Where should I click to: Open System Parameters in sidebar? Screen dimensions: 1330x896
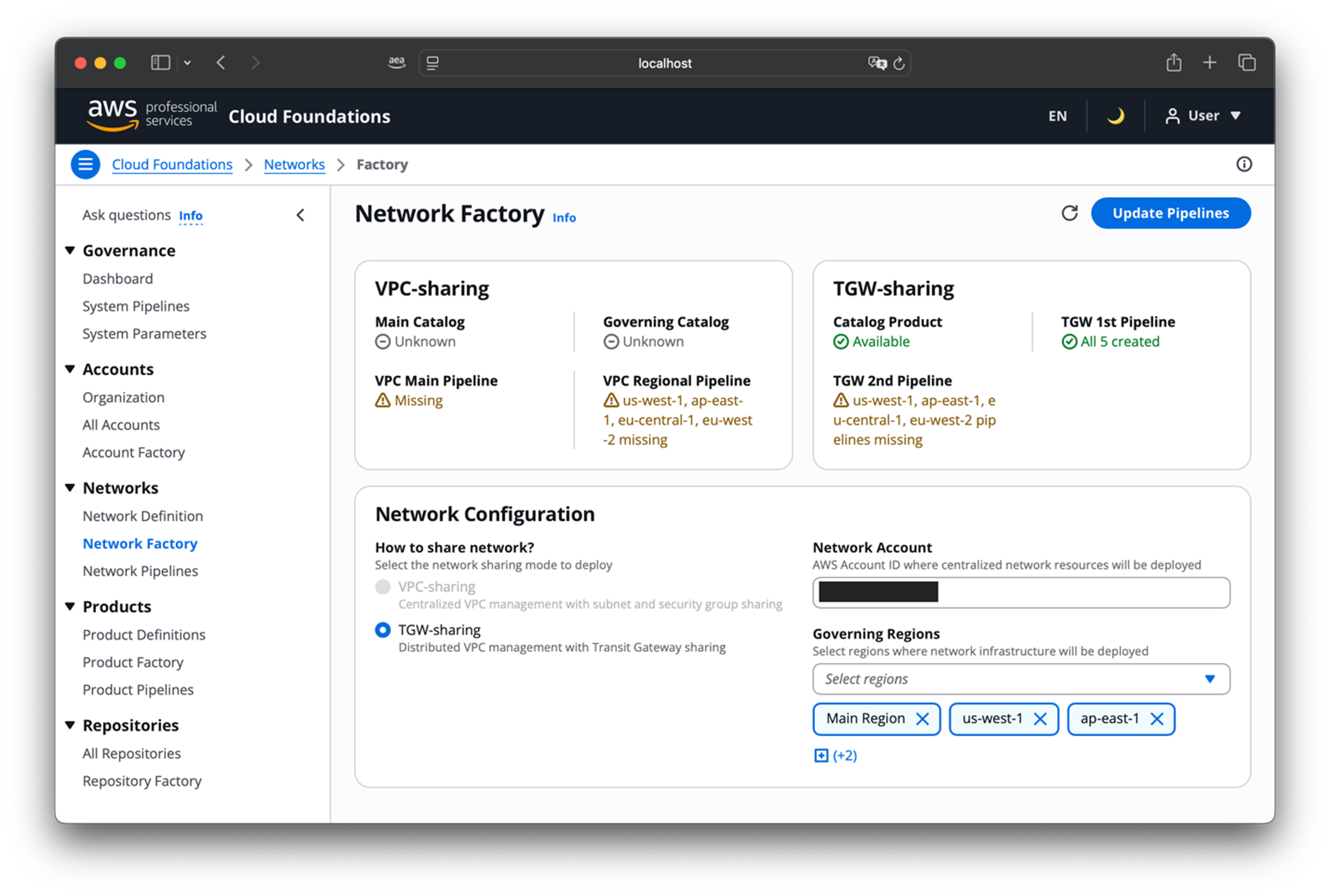(x=145, y=334)
